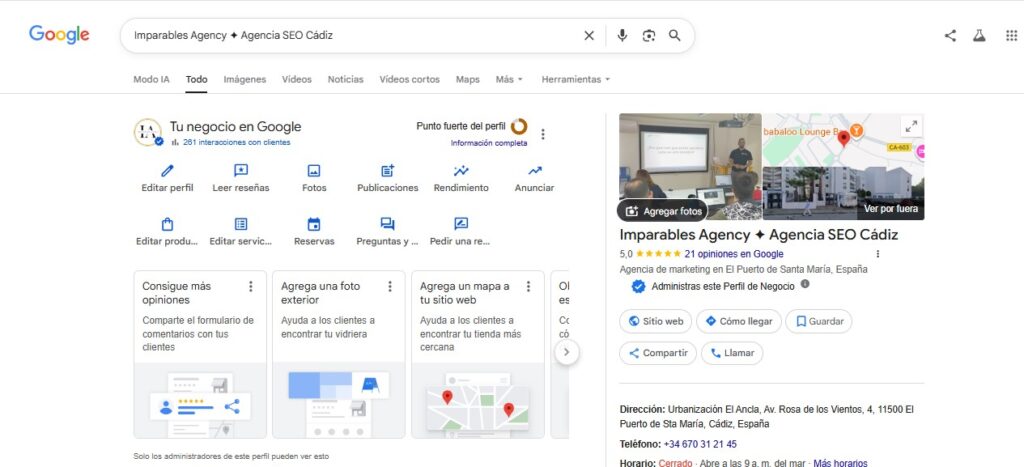This screenshot has height=467, width=1024.
Task: Open Google Lens image search icon
Action: coord(648,35)
